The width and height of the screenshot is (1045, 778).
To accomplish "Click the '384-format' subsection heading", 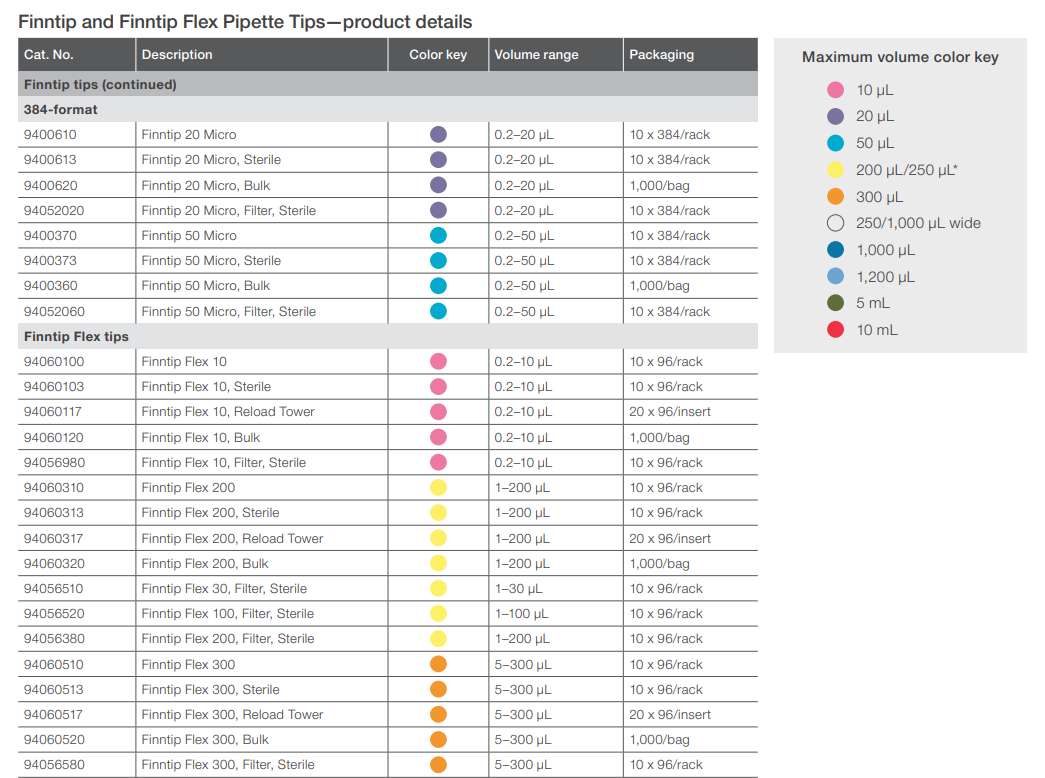I will tap(61, 109).
